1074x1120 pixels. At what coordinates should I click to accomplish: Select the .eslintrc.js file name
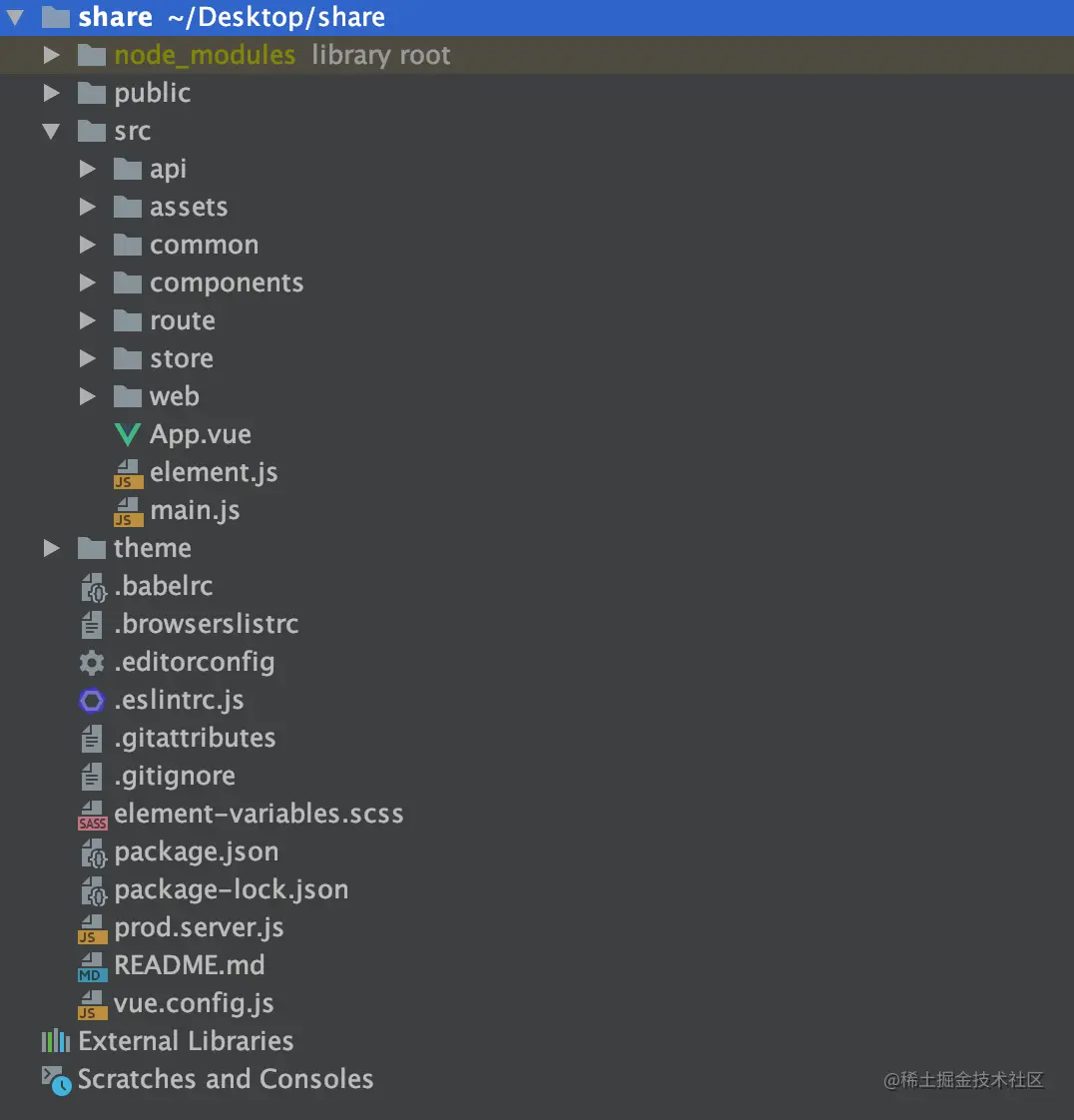pyautogui.click(x=180, y=700)
